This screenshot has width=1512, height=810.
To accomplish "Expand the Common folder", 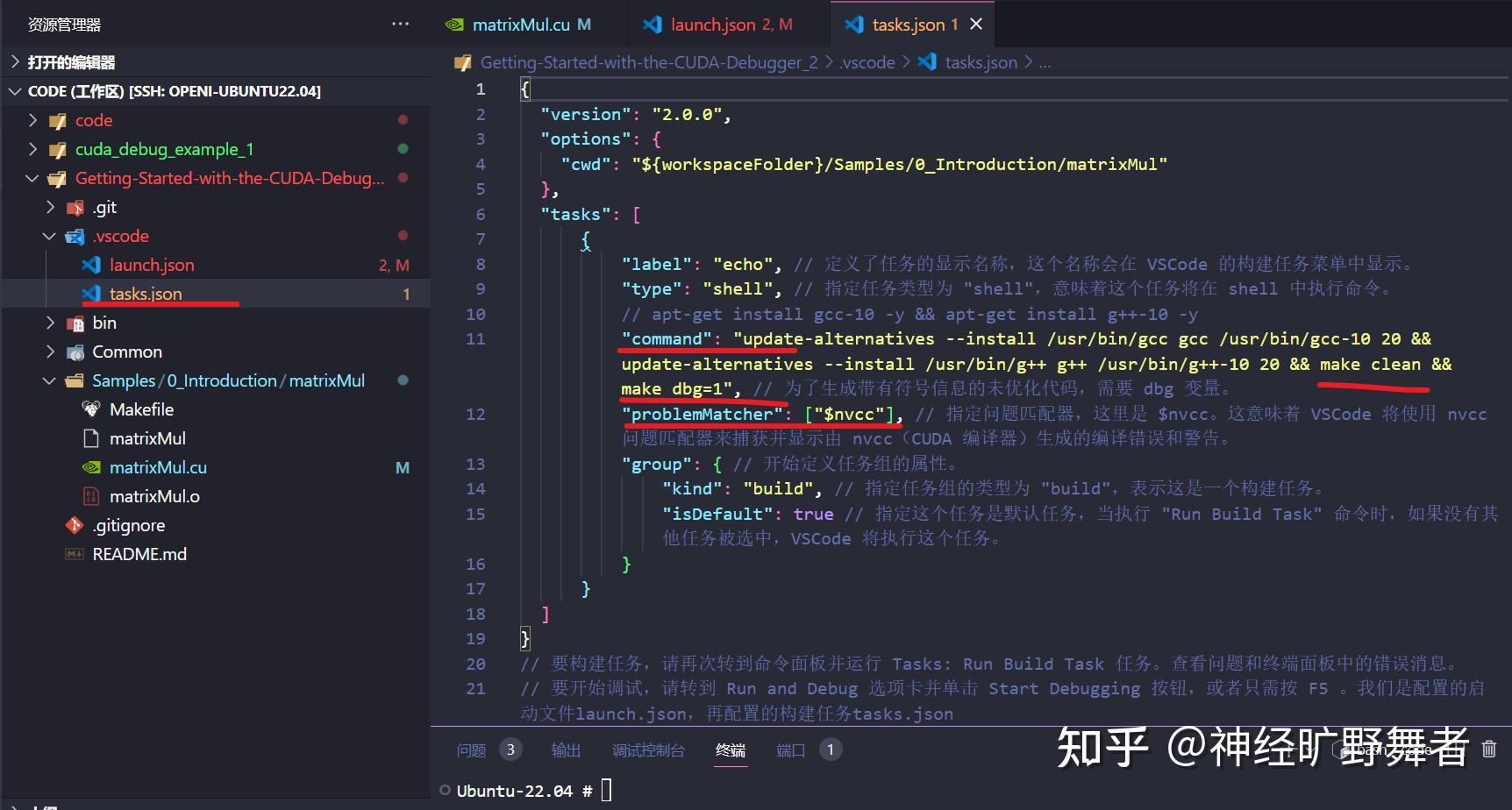I will click(x=50, y=352).
